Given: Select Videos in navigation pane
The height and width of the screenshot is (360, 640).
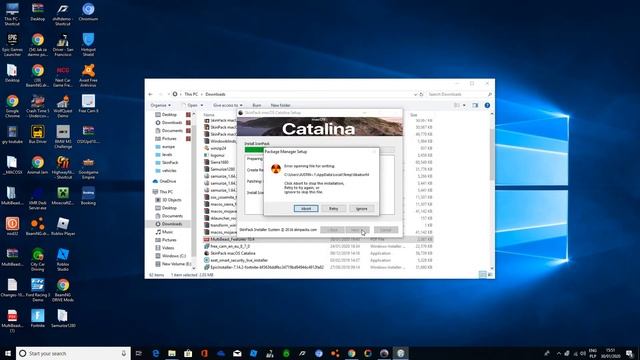Looking at the screenshot, I should pyautogui.click(x=168, y=248).
